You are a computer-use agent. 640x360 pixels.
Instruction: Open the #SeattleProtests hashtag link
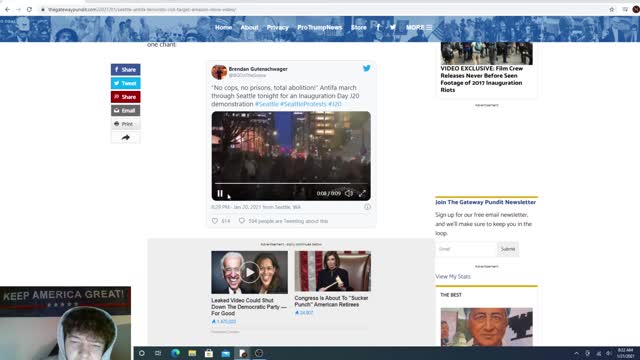[x=303, y=104]
